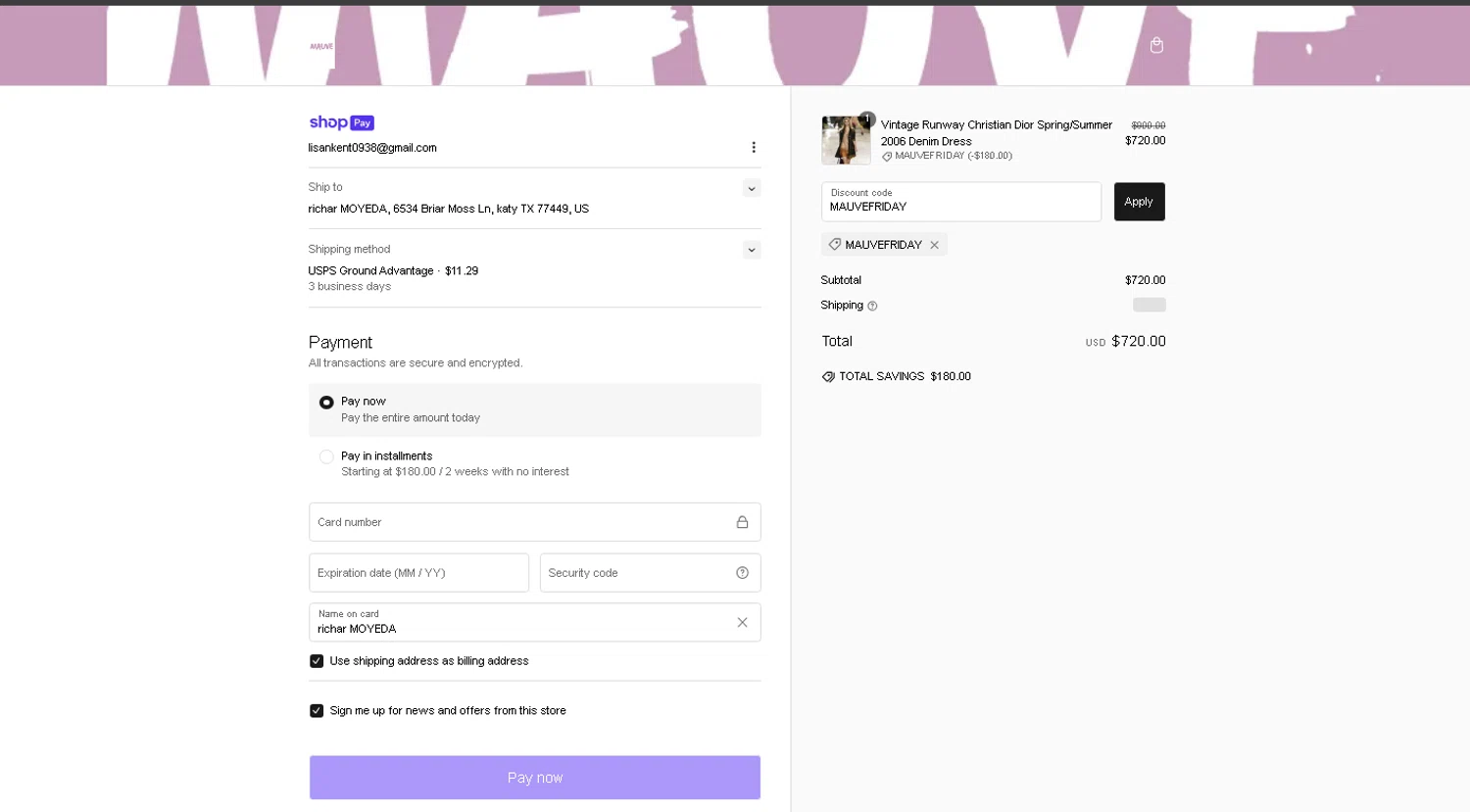Image resolution: width=1470 pixels, height=812 pixels.
Task: Click the purple Pay now button
Action: click(535, 778)
